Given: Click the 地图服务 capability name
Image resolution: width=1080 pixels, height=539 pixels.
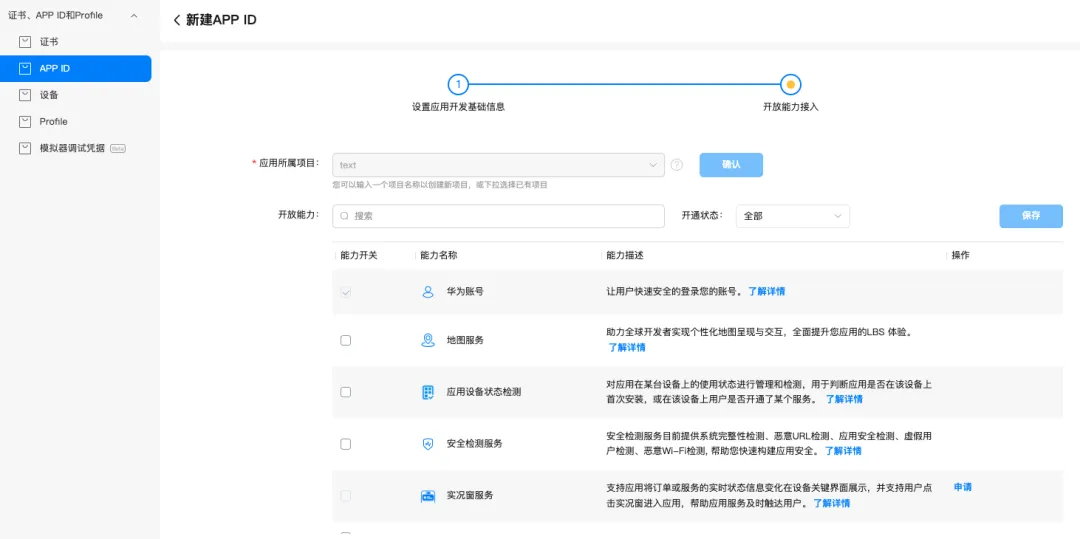Looking at the screenshot, I should pyautogui.click(x=465, y=340).
